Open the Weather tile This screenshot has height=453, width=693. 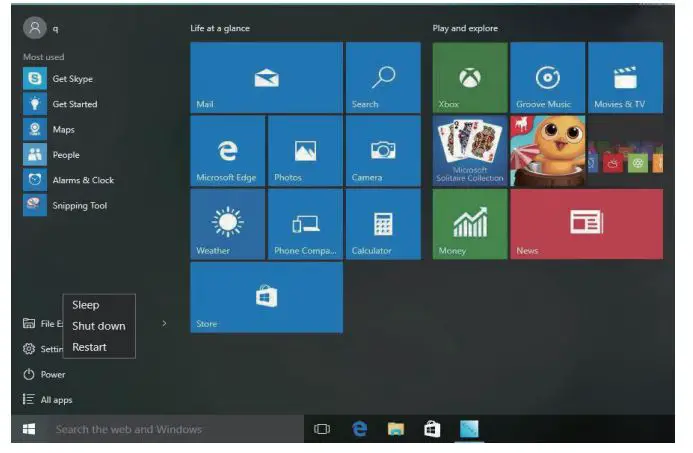[x=228, y=224]
